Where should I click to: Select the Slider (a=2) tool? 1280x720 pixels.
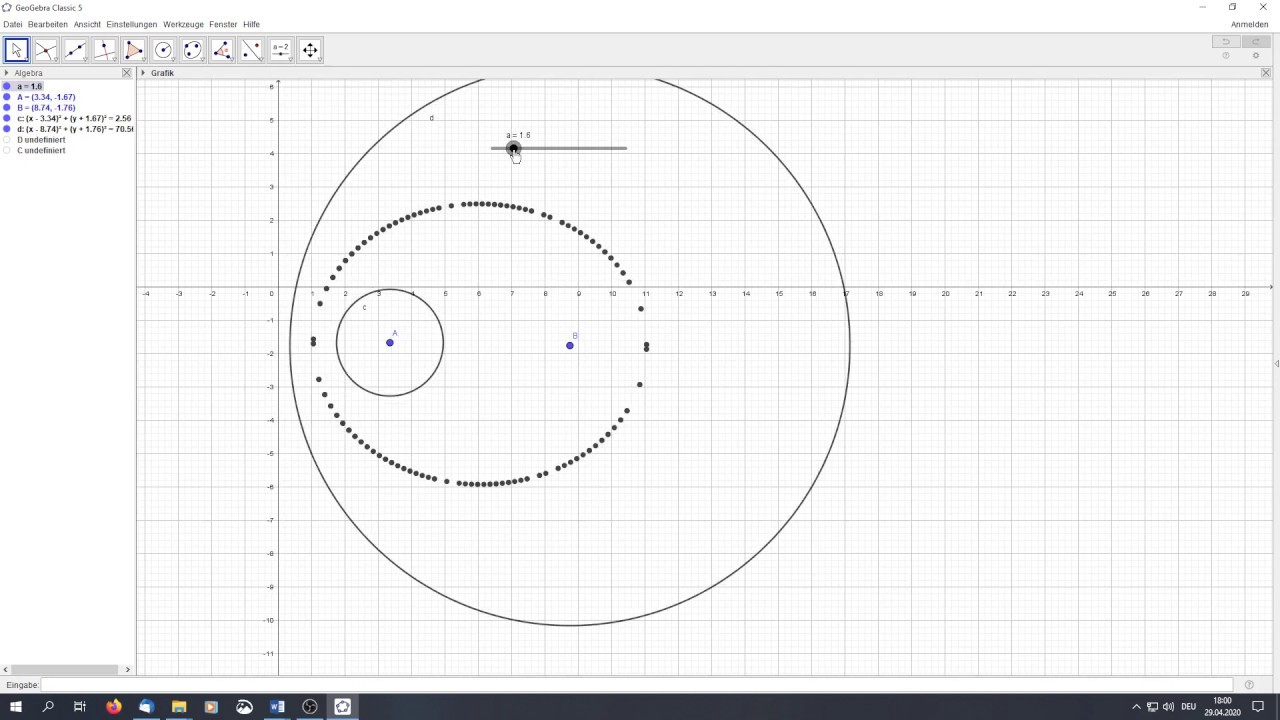point(281,50)
